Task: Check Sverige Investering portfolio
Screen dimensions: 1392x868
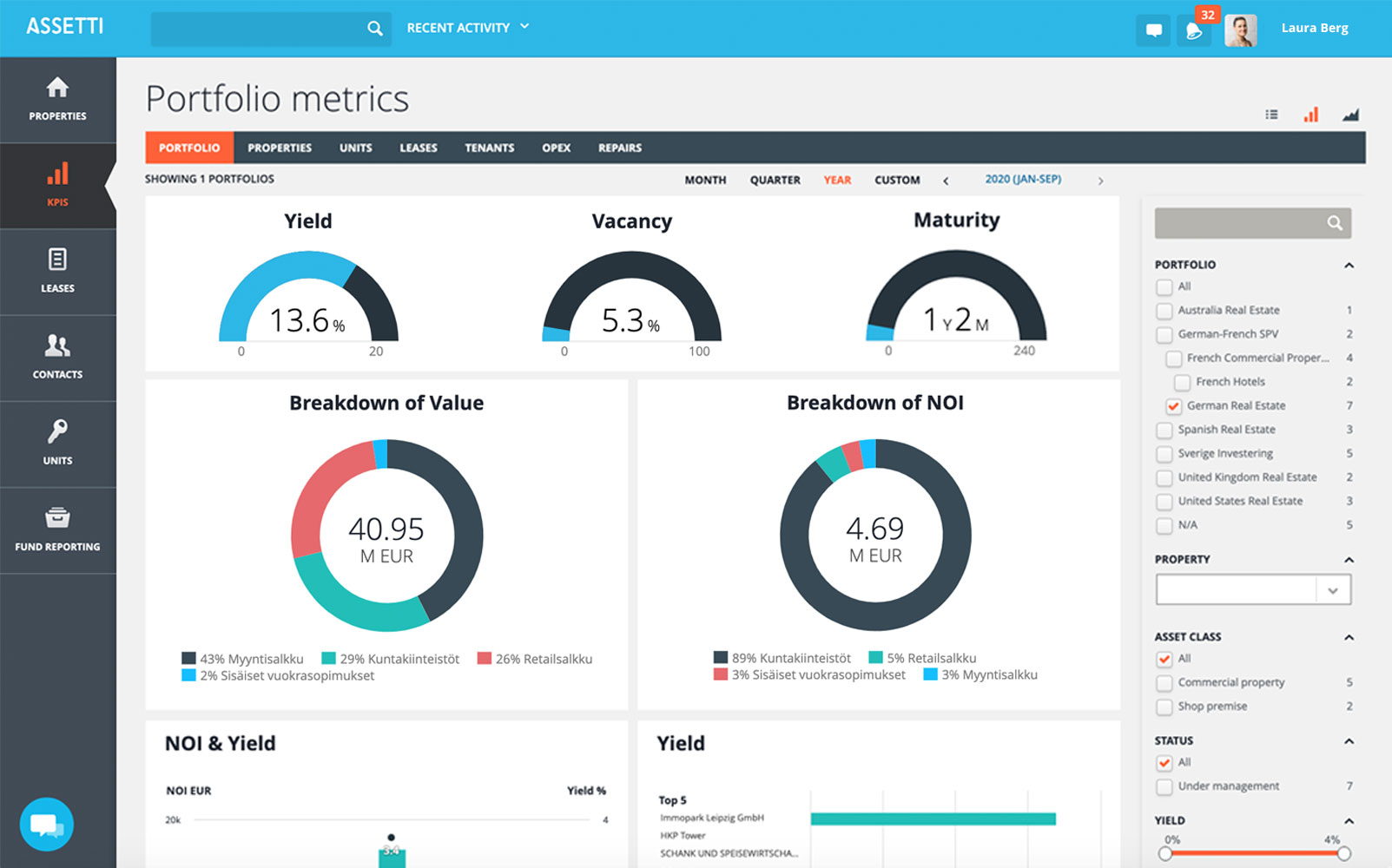Action: (1164, 454)
